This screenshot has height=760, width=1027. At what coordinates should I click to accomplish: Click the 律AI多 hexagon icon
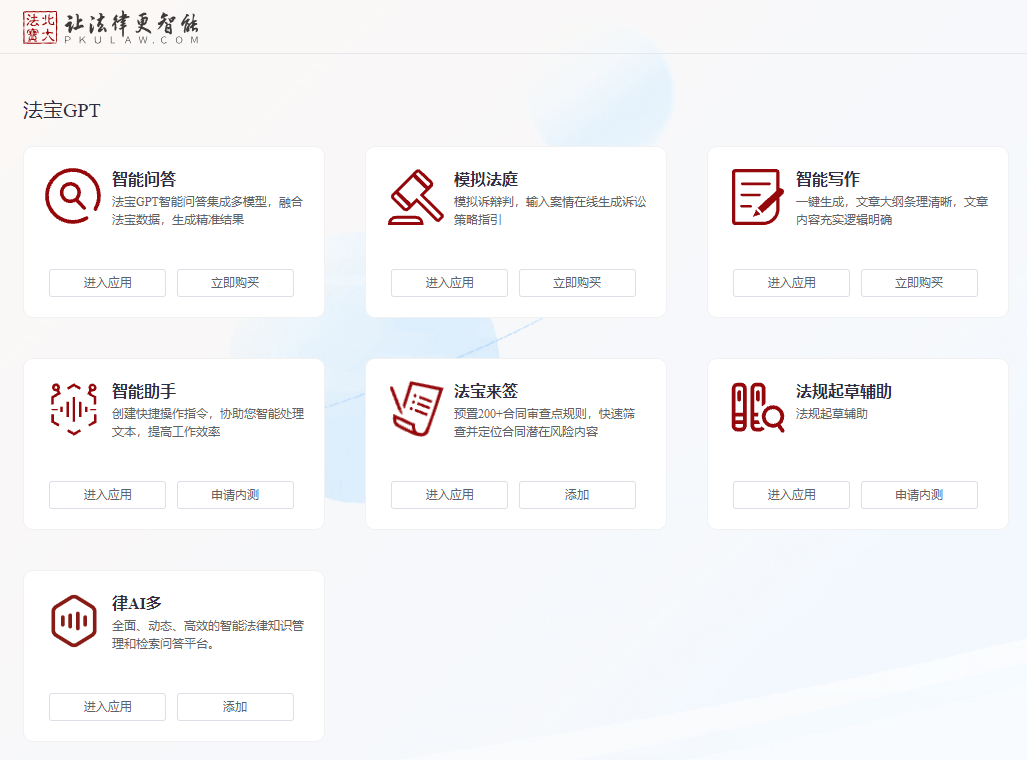click(74, 621)
